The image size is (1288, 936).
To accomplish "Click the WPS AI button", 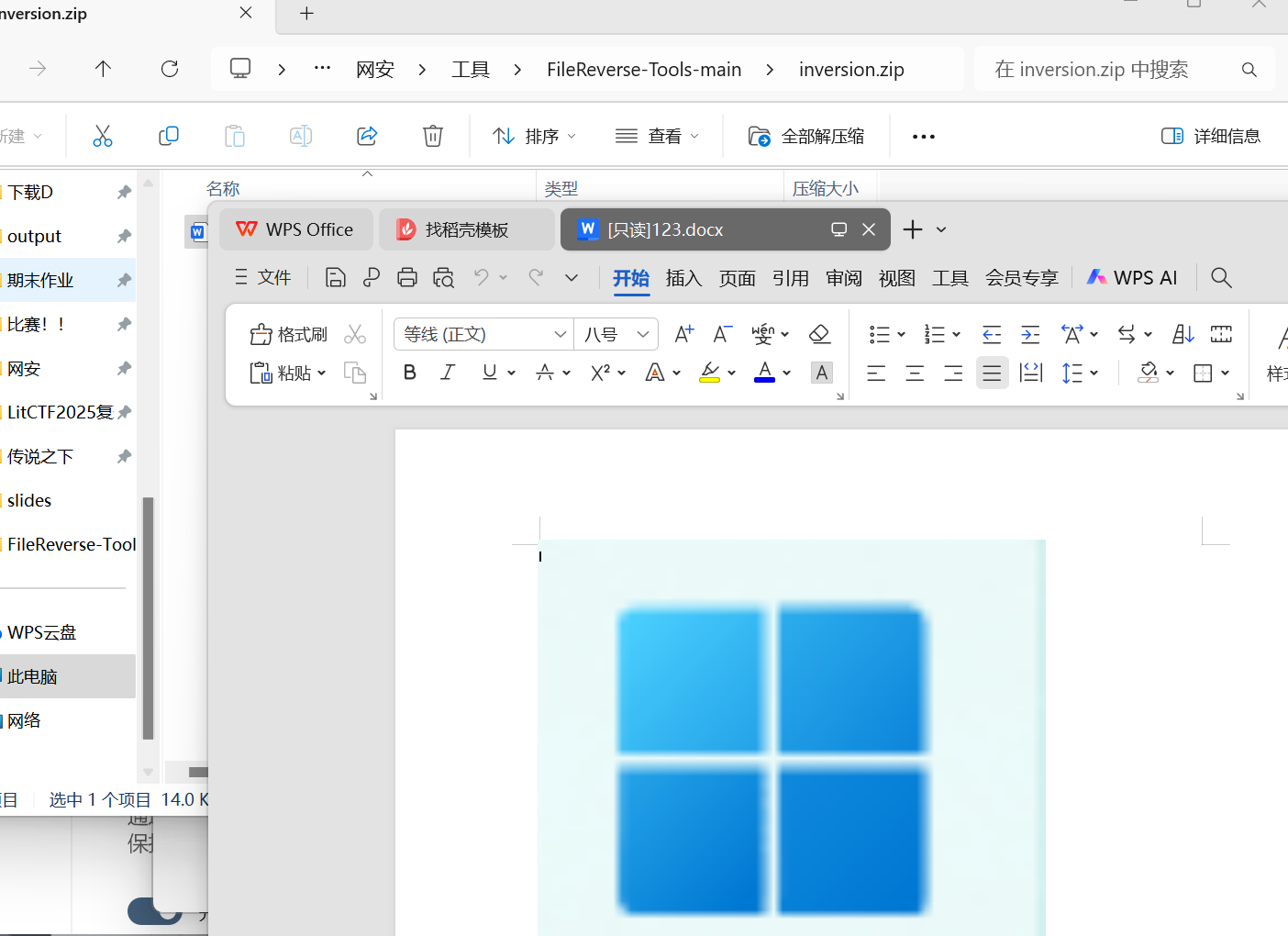I will [1132, 278].
